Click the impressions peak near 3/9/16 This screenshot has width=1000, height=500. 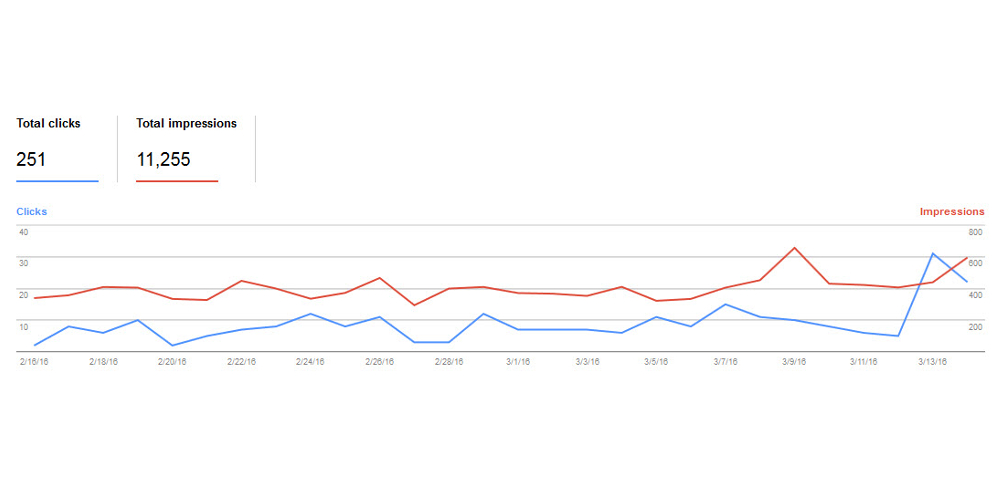click(x=794, y=247)
